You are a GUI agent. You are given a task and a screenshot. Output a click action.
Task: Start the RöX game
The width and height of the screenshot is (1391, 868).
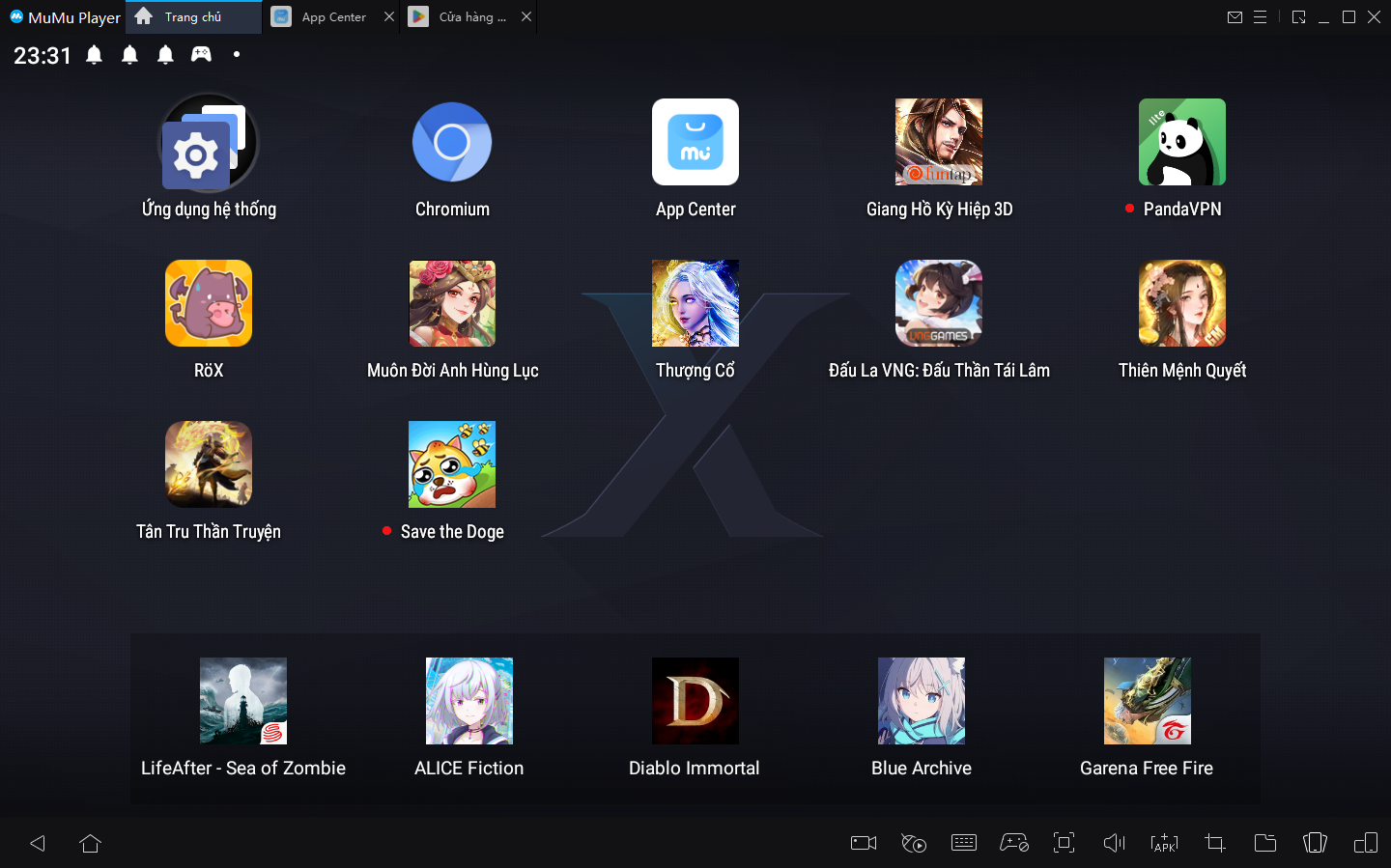(x=209, y=303)
